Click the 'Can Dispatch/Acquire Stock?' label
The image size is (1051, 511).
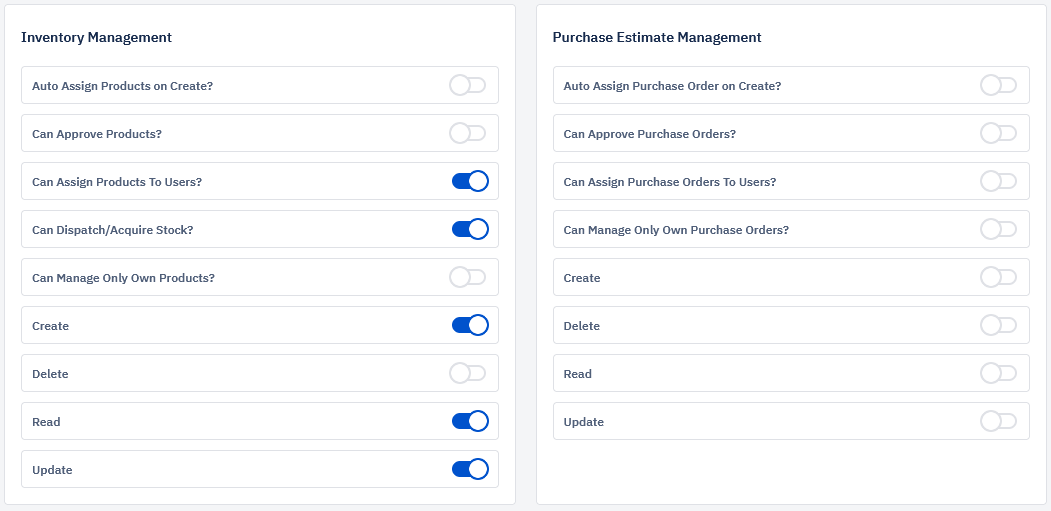(113, 230)
